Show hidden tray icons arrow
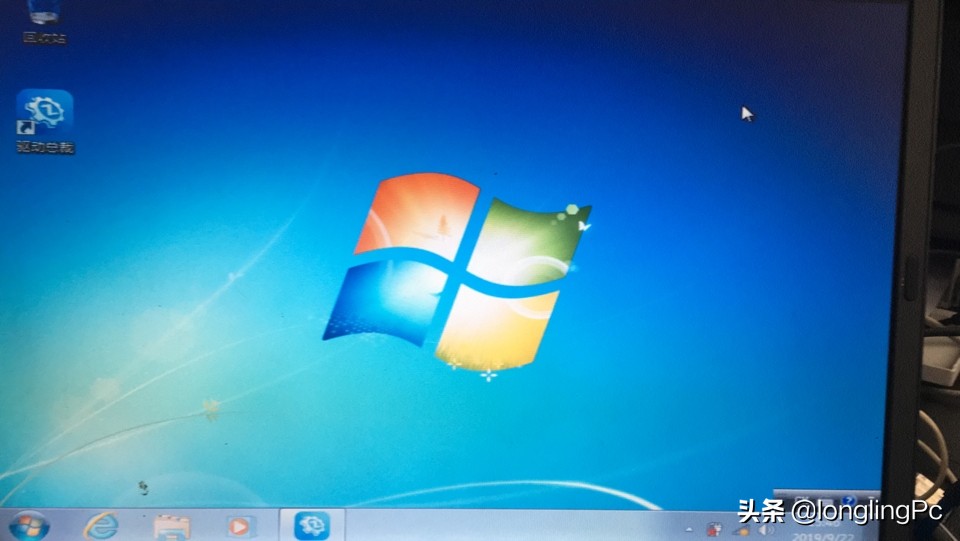960x541 pixels. tap(689, 530)
